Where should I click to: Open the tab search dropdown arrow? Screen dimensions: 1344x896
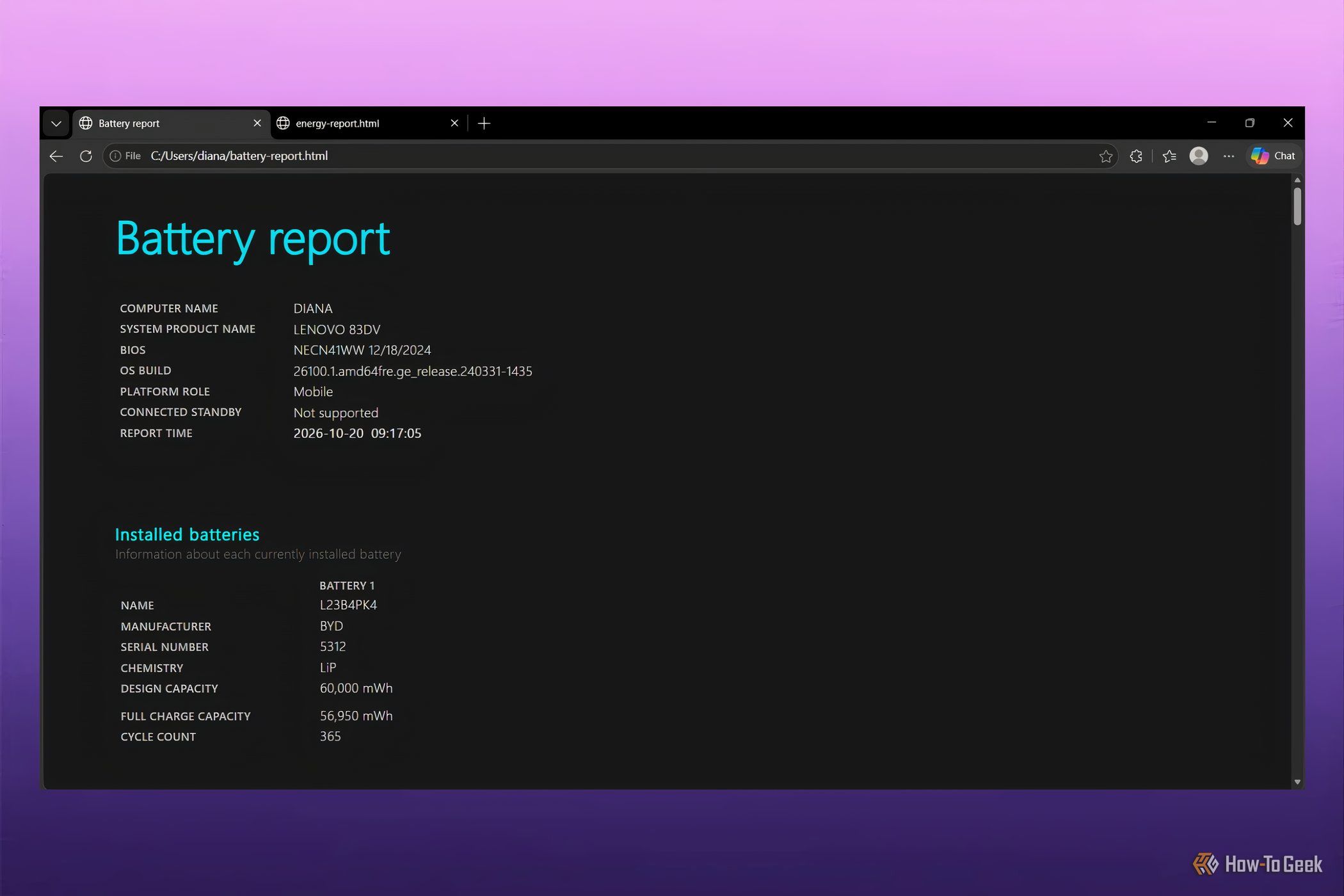(56, 124)
